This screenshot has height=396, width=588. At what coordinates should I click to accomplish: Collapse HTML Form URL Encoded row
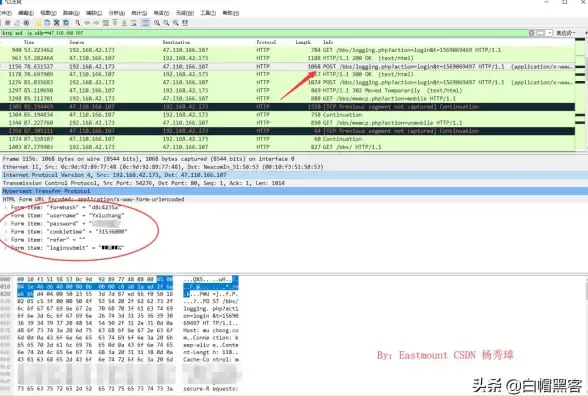(294, 200)
